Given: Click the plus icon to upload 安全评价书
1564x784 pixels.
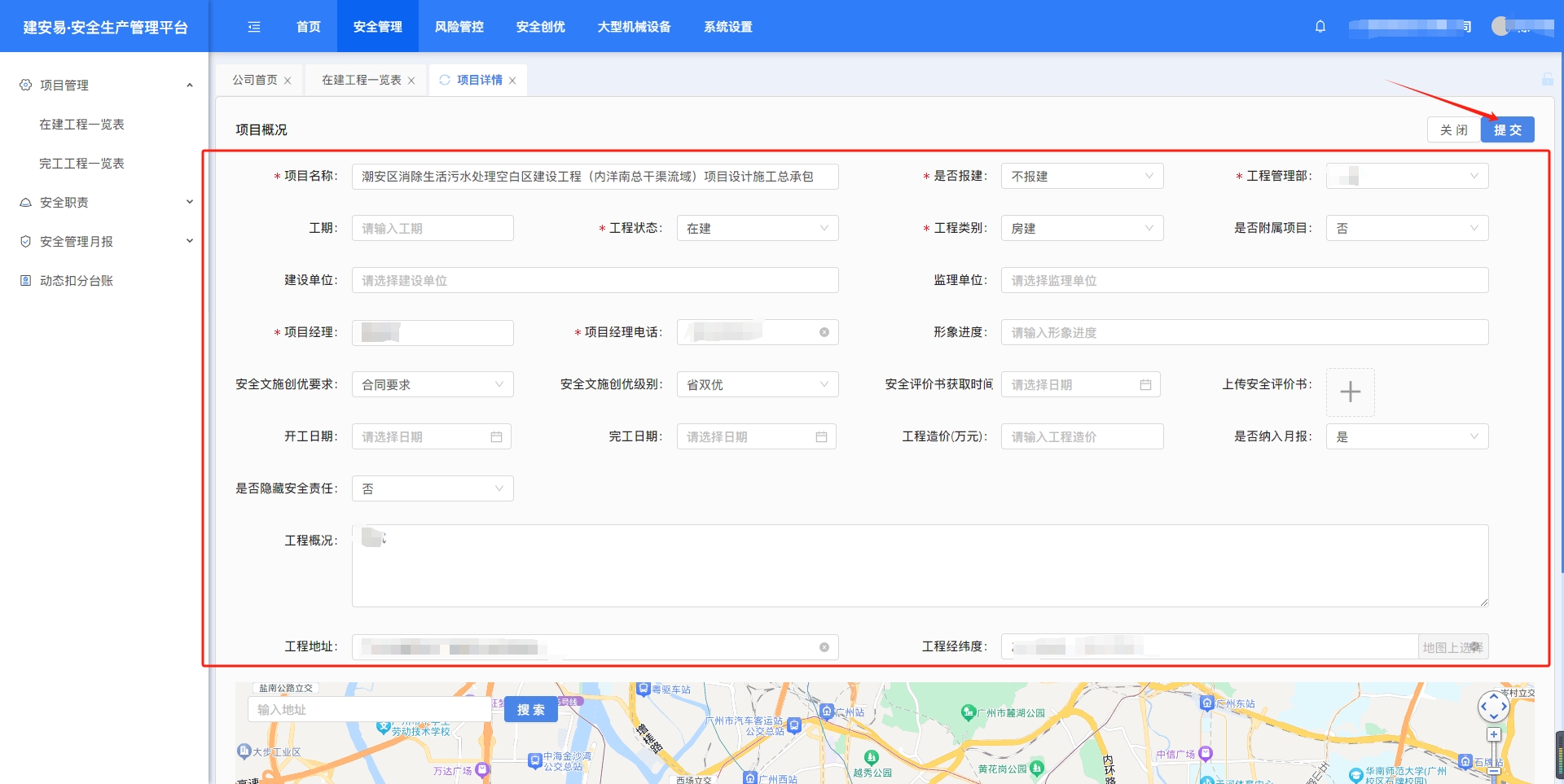Looking at the screenshot, I should (x=1350, y=392).
